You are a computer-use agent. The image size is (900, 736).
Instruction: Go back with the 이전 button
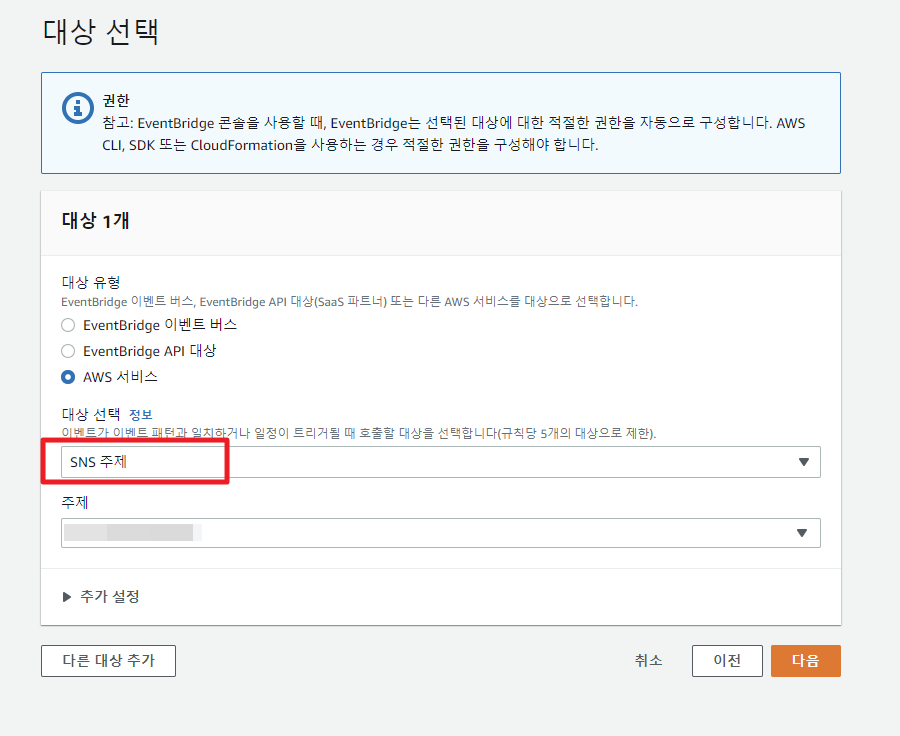tap(726, 661)
